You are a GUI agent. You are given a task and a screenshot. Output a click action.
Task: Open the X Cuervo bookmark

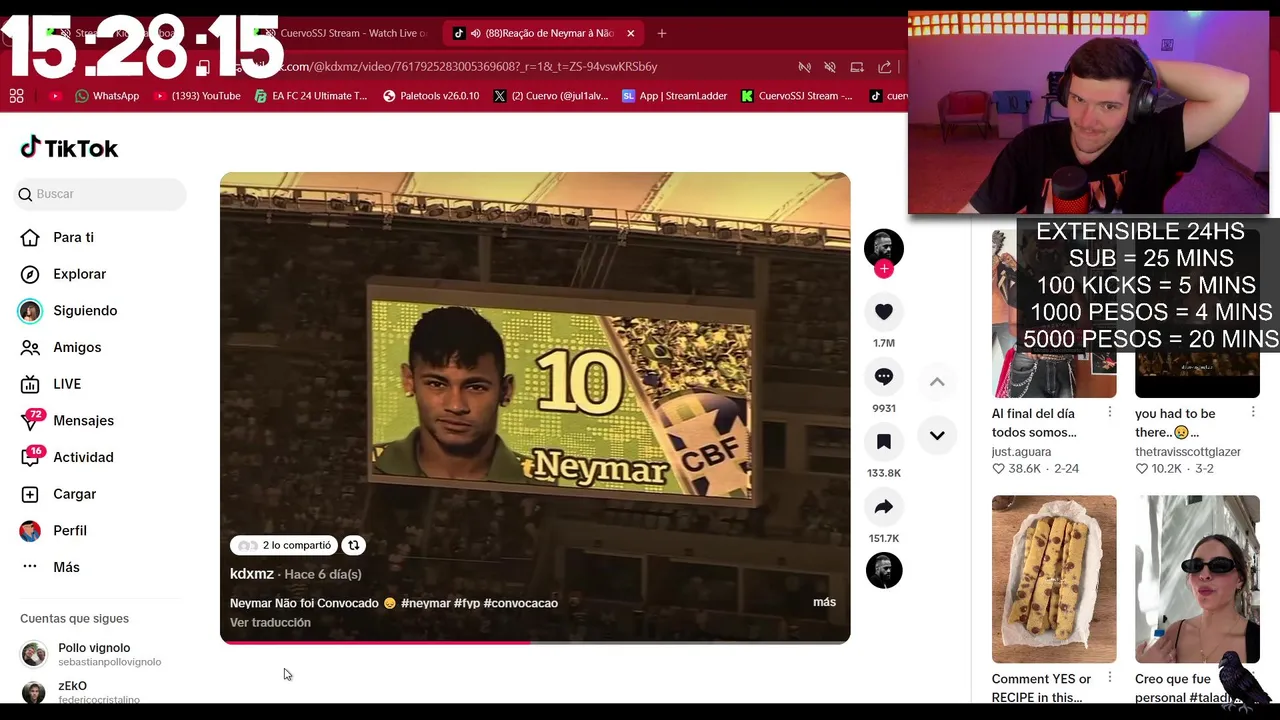click(551, 96)
